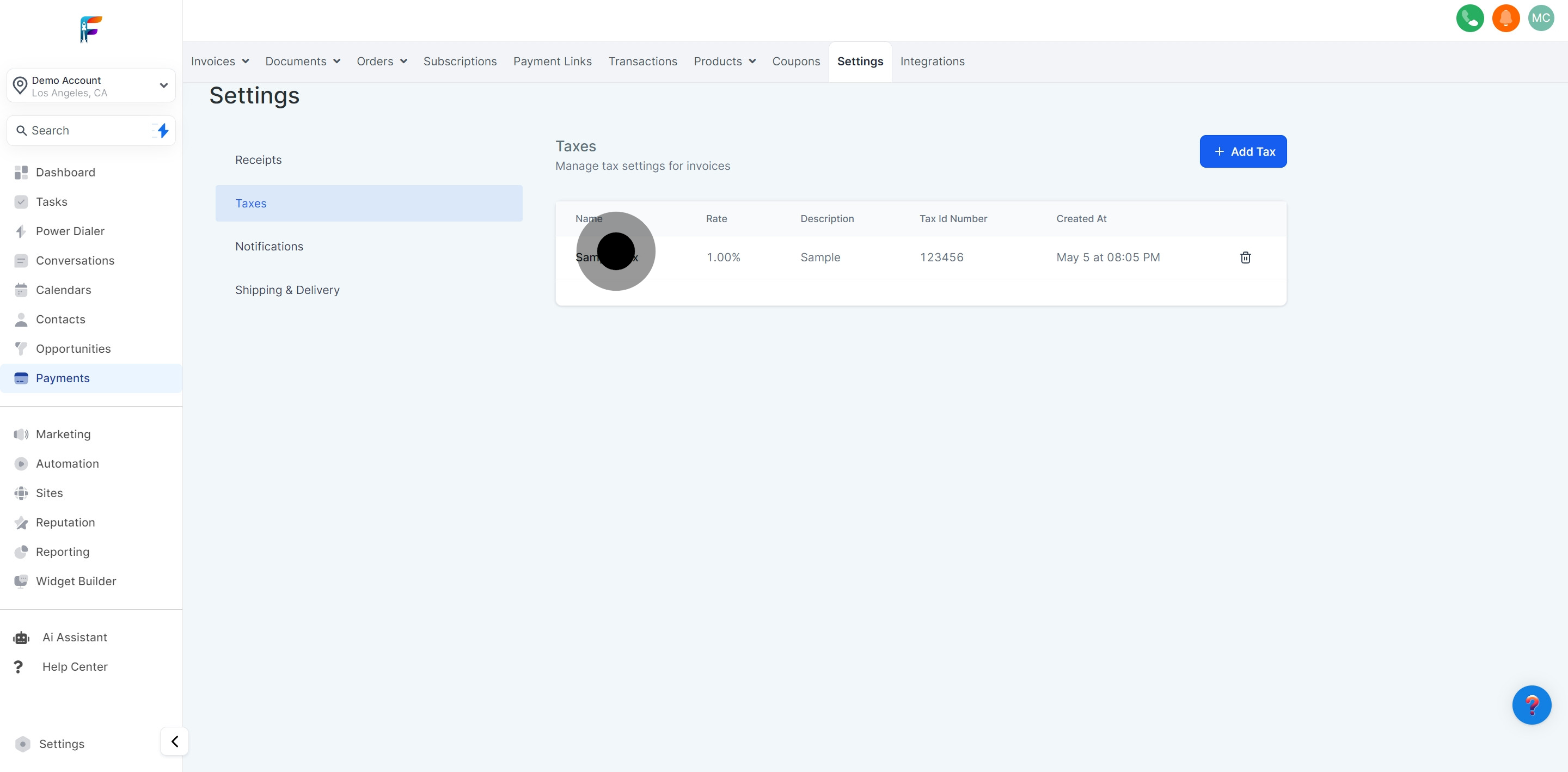Viewport: 1568px width, 772px height.
Task: Open the Receipts settings section
Action: tap(258, 160)
